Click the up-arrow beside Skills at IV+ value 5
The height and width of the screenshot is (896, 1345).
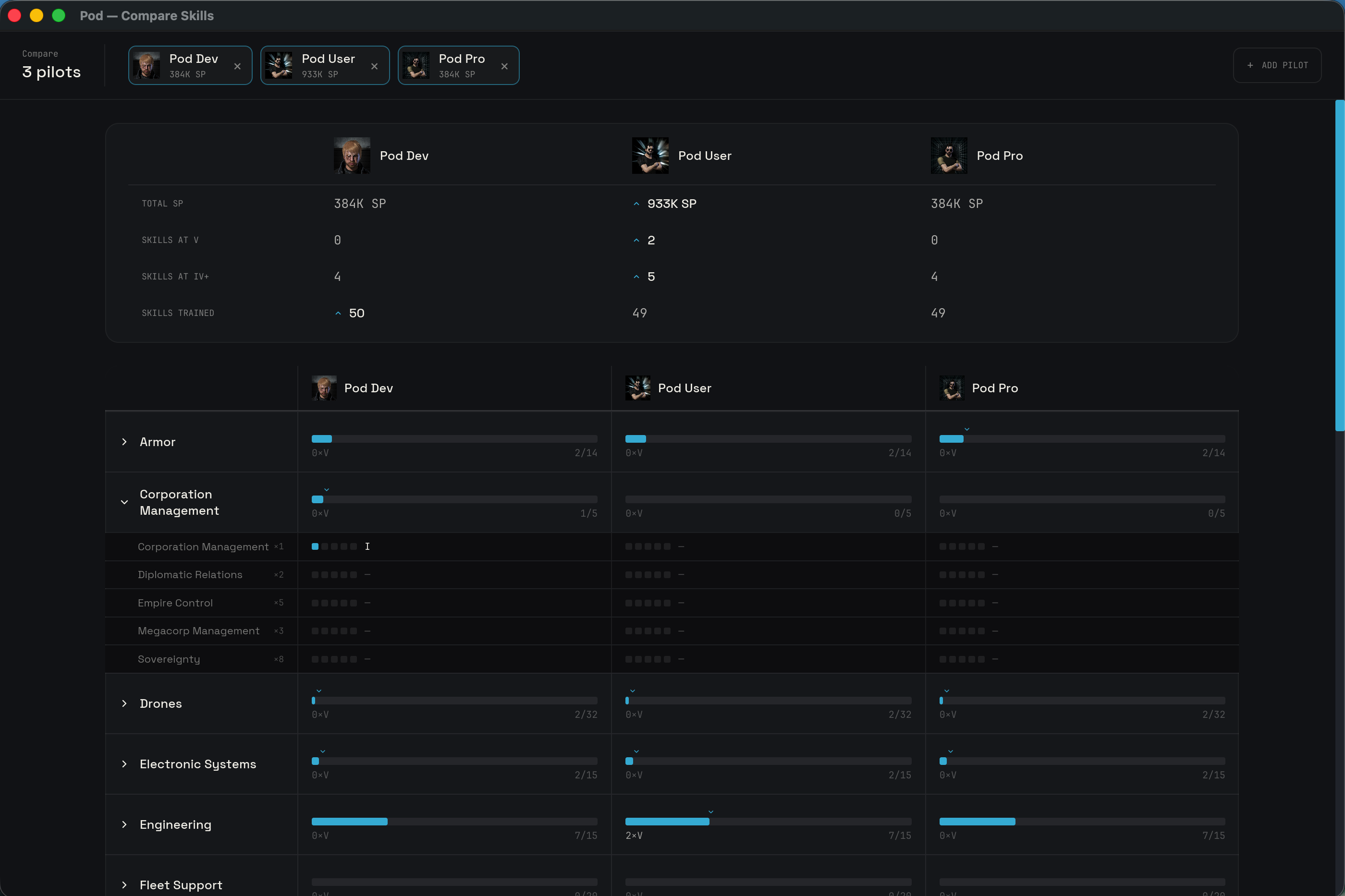point(636,277)
